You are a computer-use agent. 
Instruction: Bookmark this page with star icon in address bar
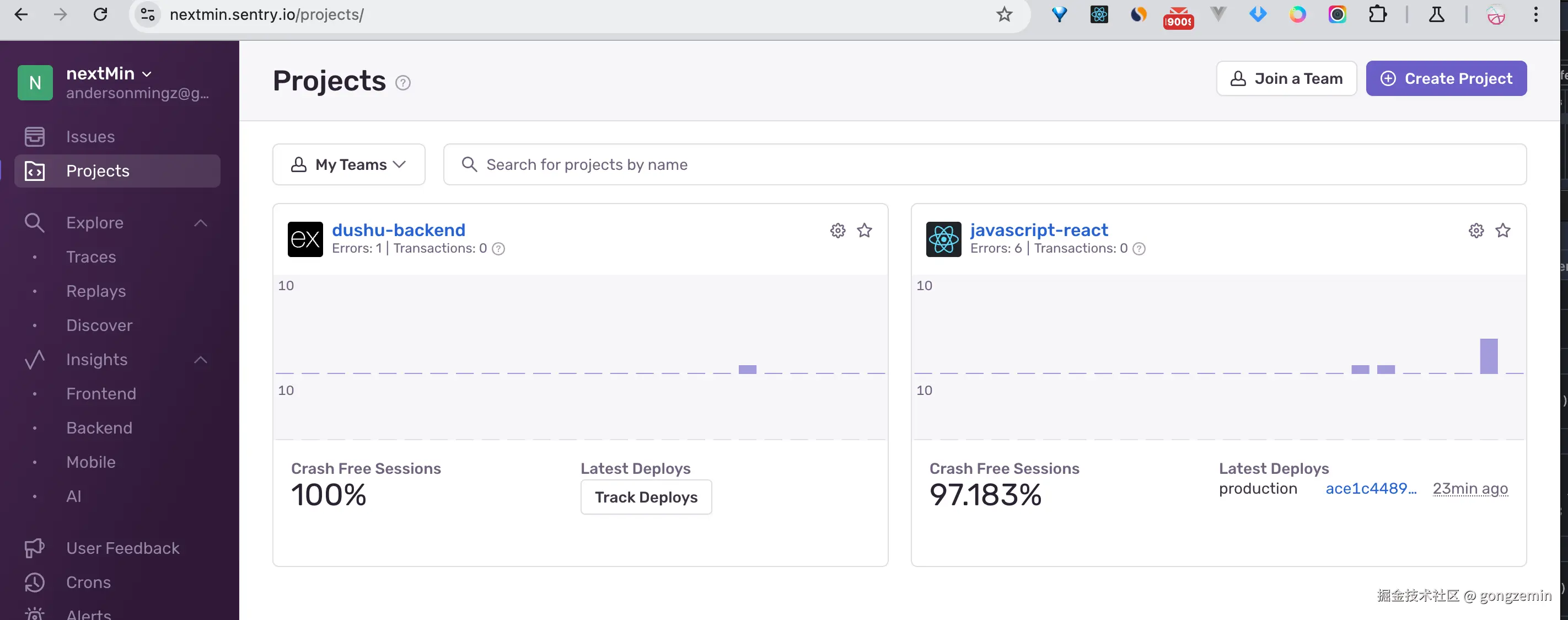[1004, 14]
